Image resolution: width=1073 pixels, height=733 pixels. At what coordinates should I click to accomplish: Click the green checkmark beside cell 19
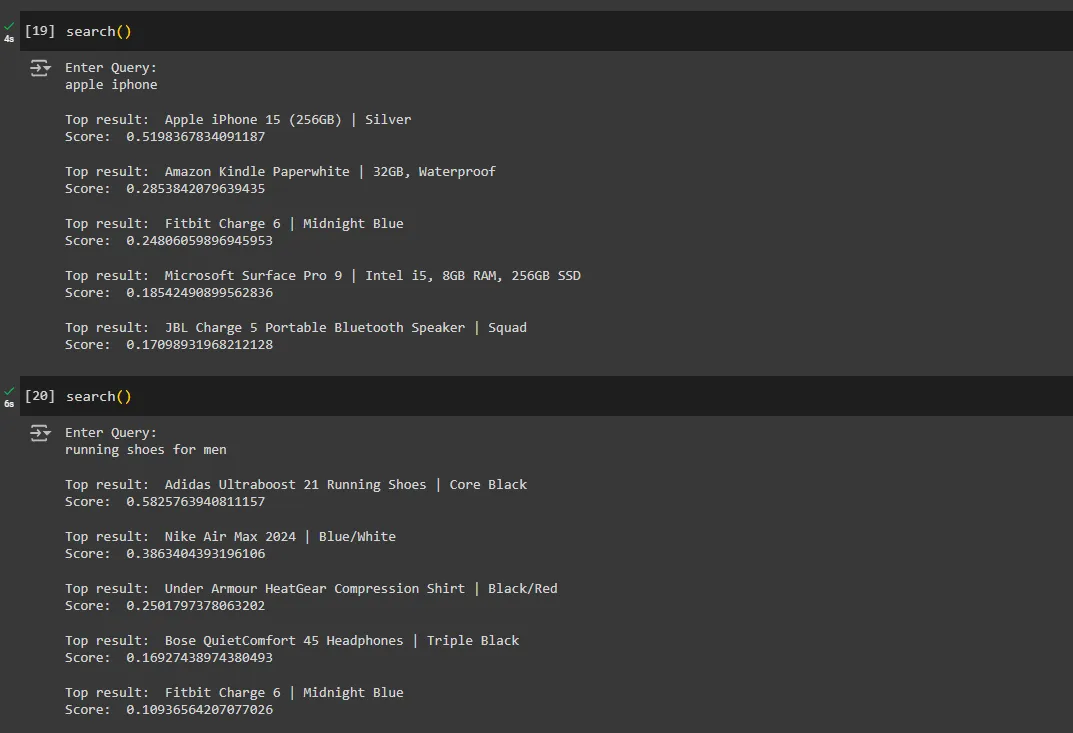9,27
